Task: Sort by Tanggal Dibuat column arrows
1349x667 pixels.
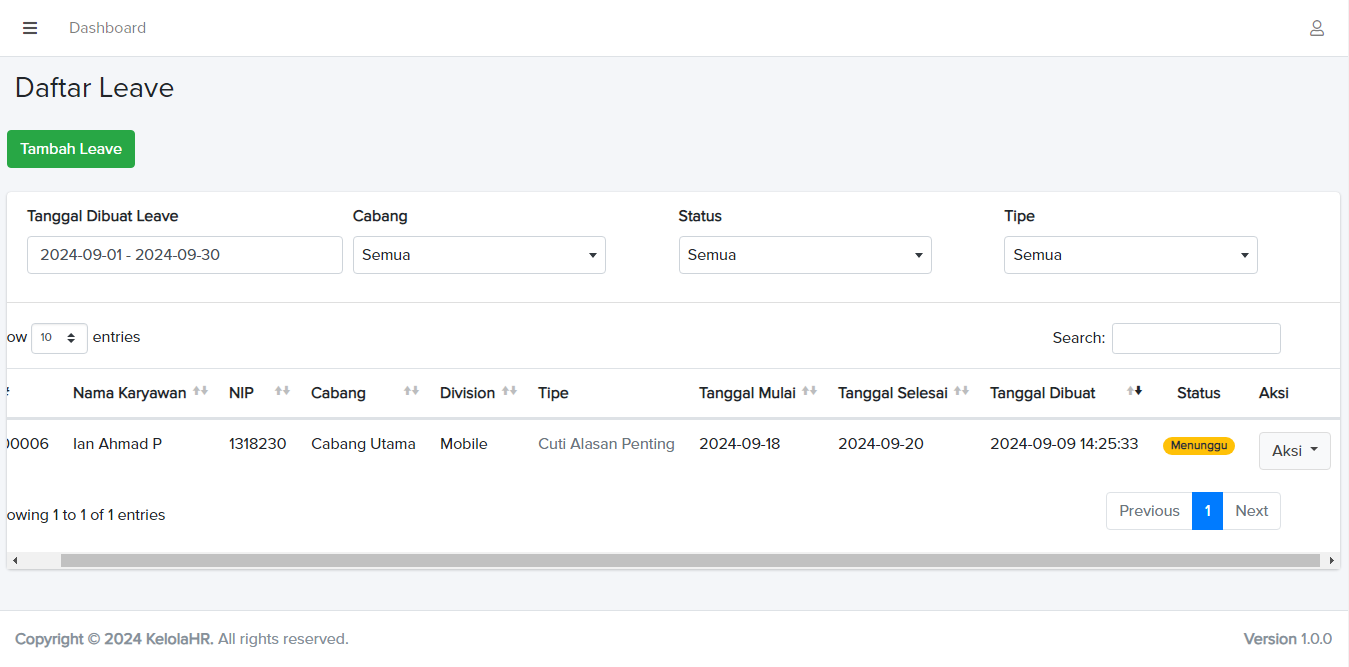Action: pyautogui.click(x=1134, y=391)
